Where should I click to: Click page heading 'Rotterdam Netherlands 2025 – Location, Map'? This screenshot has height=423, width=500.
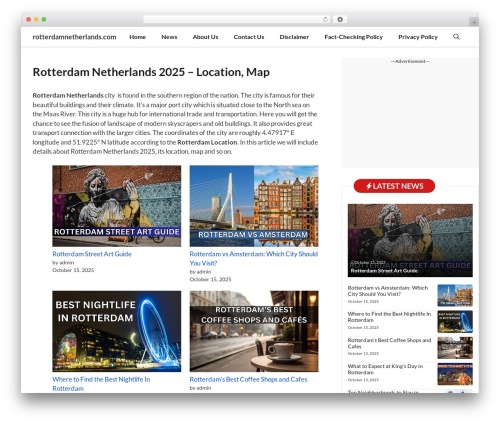click(151, 72)
